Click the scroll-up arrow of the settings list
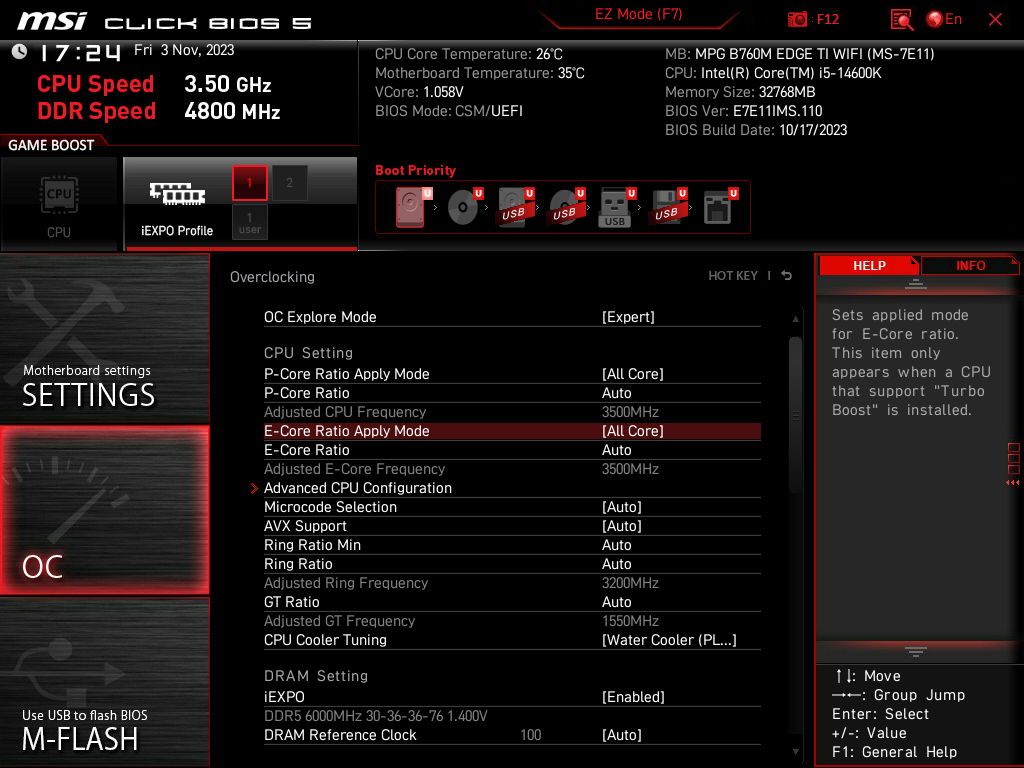The image size is (1024, 768). click(x=795, y=319)
